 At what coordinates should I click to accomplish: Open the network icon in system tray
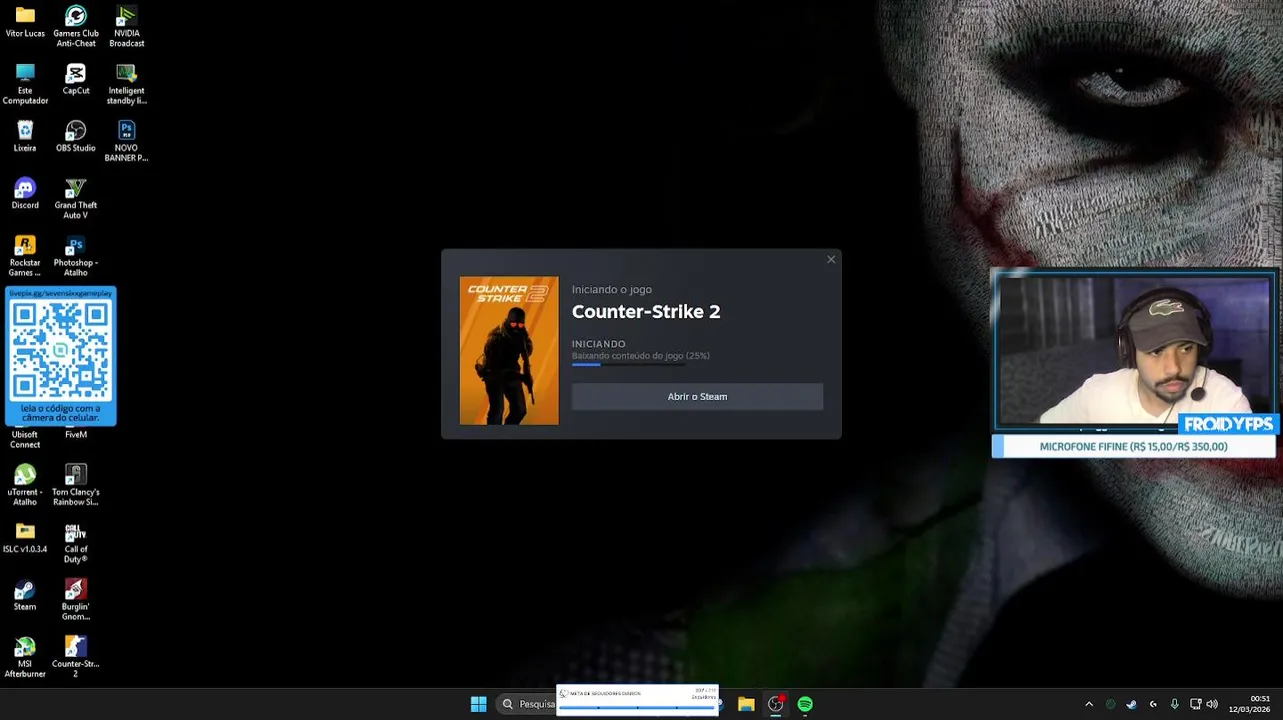coord(1195,704)
